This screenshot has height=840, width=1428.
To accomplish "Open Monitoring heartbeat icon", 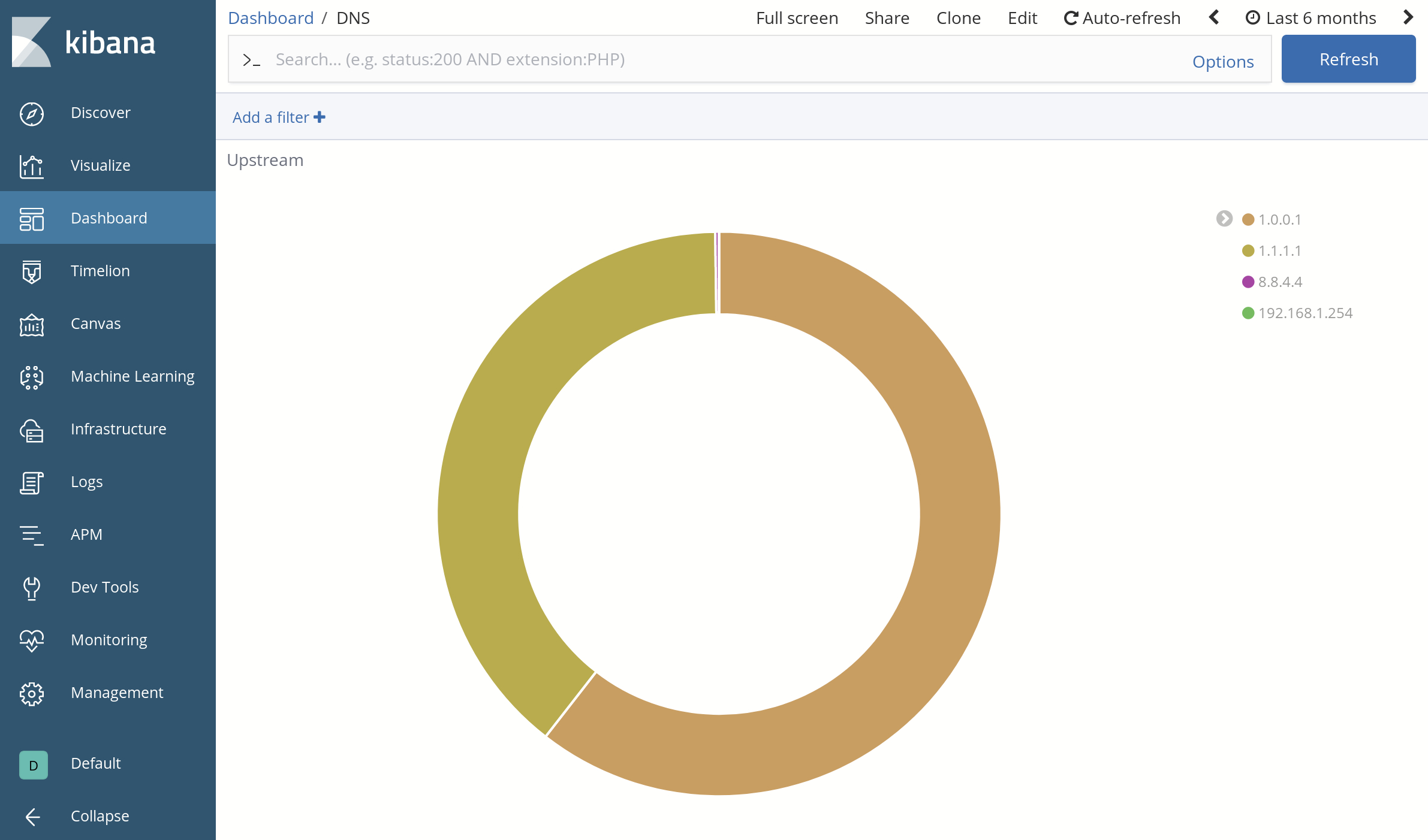I will click(x=32, y=641).
